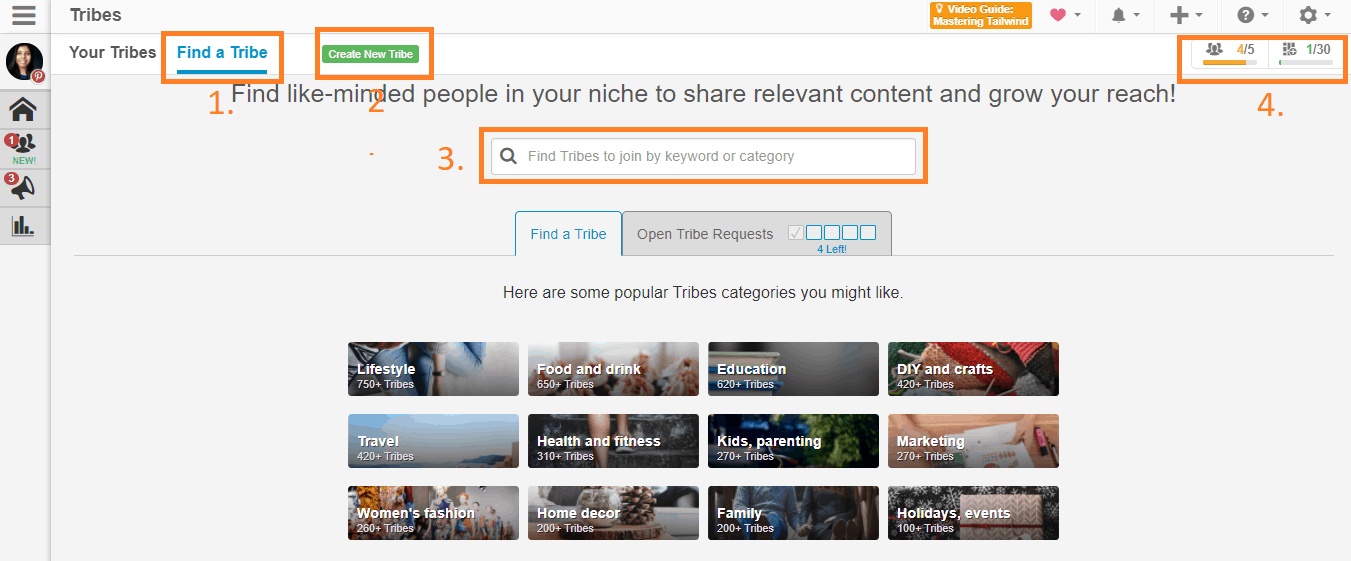Open the Holidays, events category

(973, 513)
